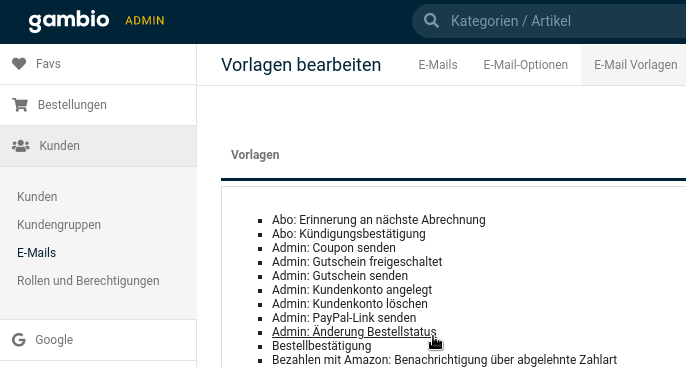Select E-Mails in the sidebar submenu
This screenshot has height=367, width=686.
point(37,252)
